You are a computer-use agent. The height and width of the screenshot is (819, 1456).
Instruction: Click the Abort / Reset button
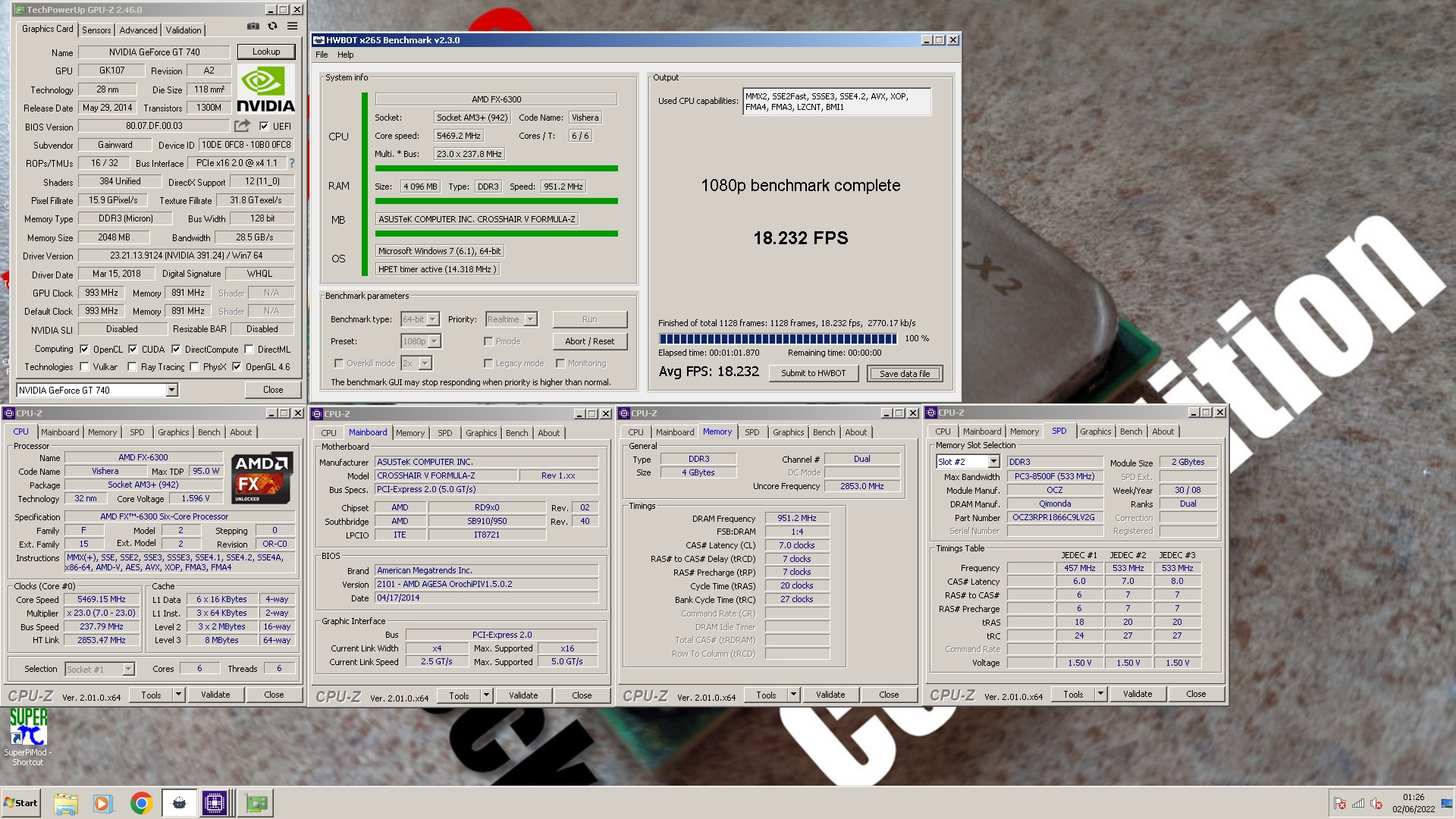point(590,341)
